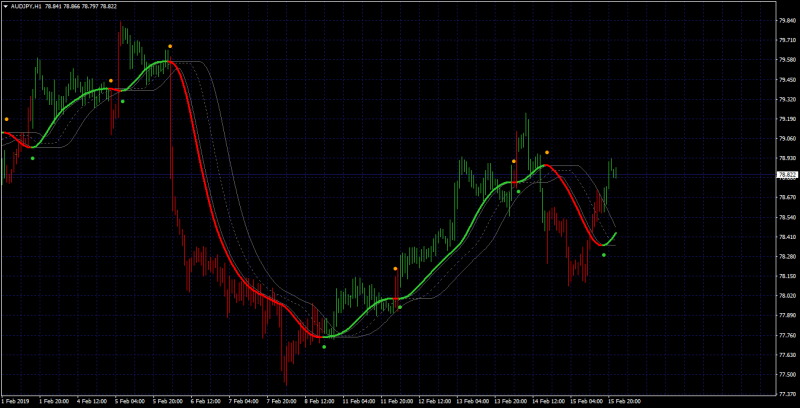Image resolution: width=800 pixels, height=408 pixels.
Task: Click the 1 Feb 20:00 time label
Action: (54, 401)
